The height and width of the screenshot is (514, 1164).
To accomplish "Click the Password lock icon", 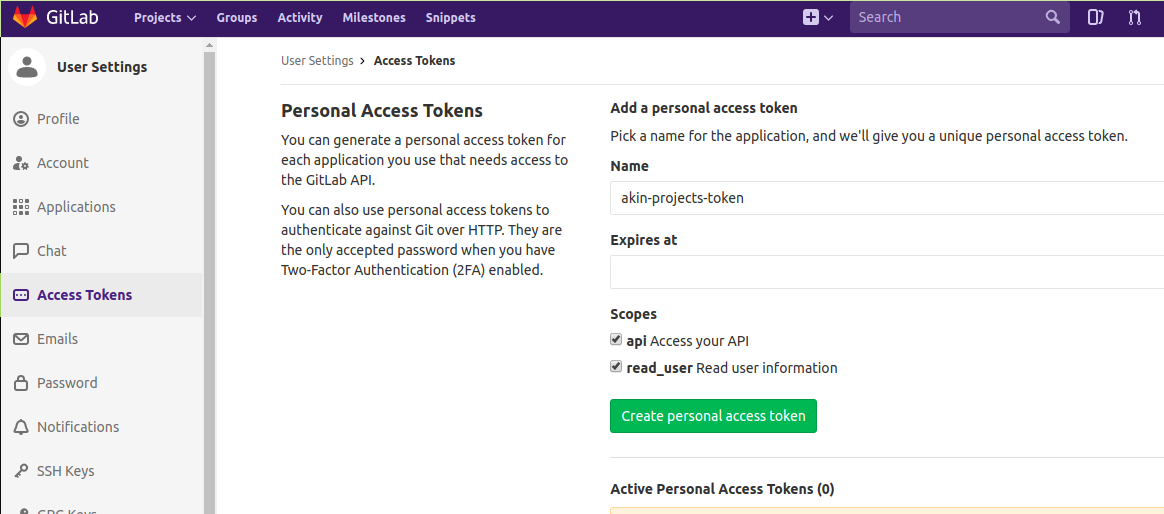I will tap(21, 383).
